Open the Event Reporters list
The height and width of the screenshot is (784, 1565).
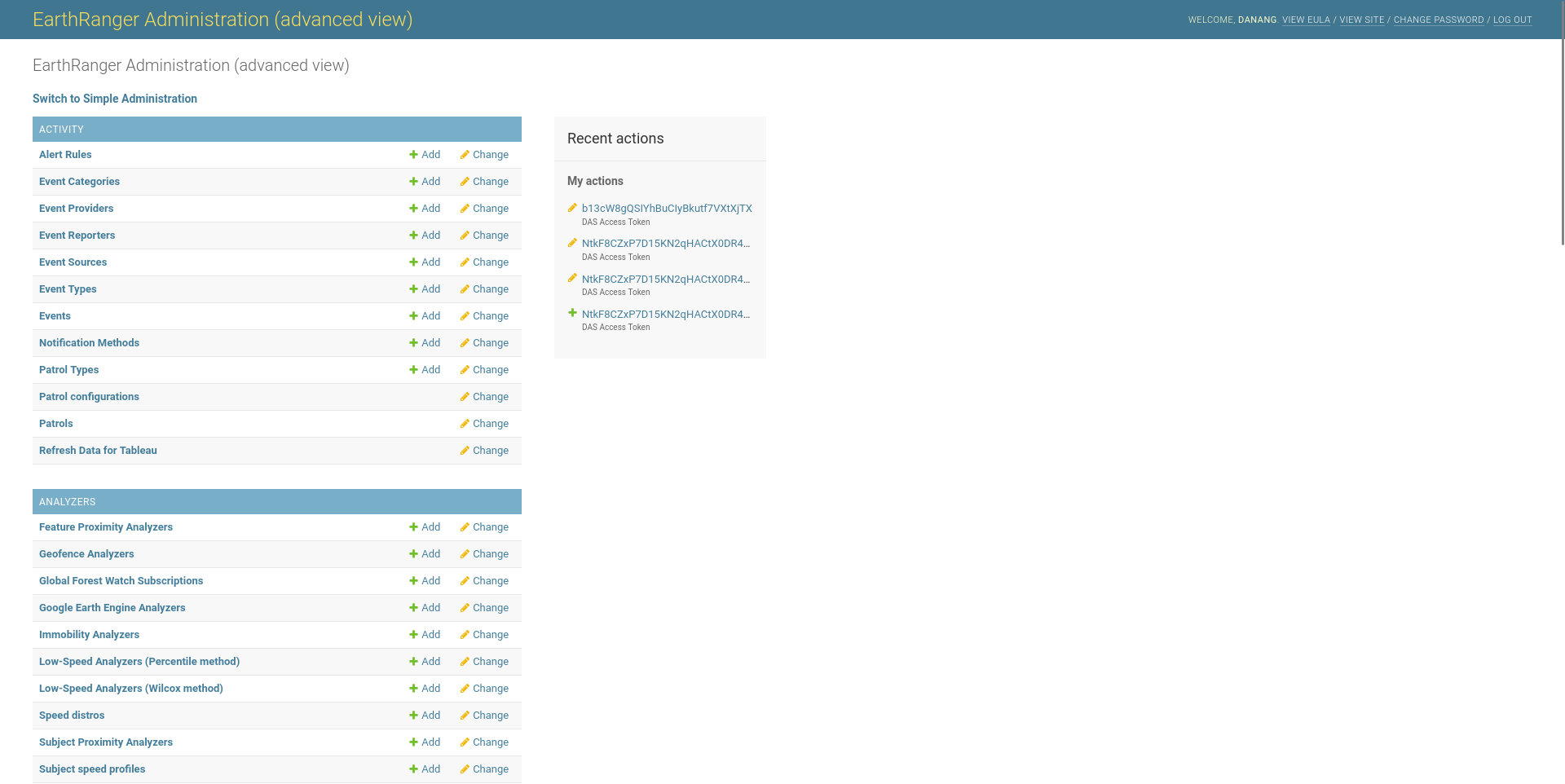click(x=77, y=236)
